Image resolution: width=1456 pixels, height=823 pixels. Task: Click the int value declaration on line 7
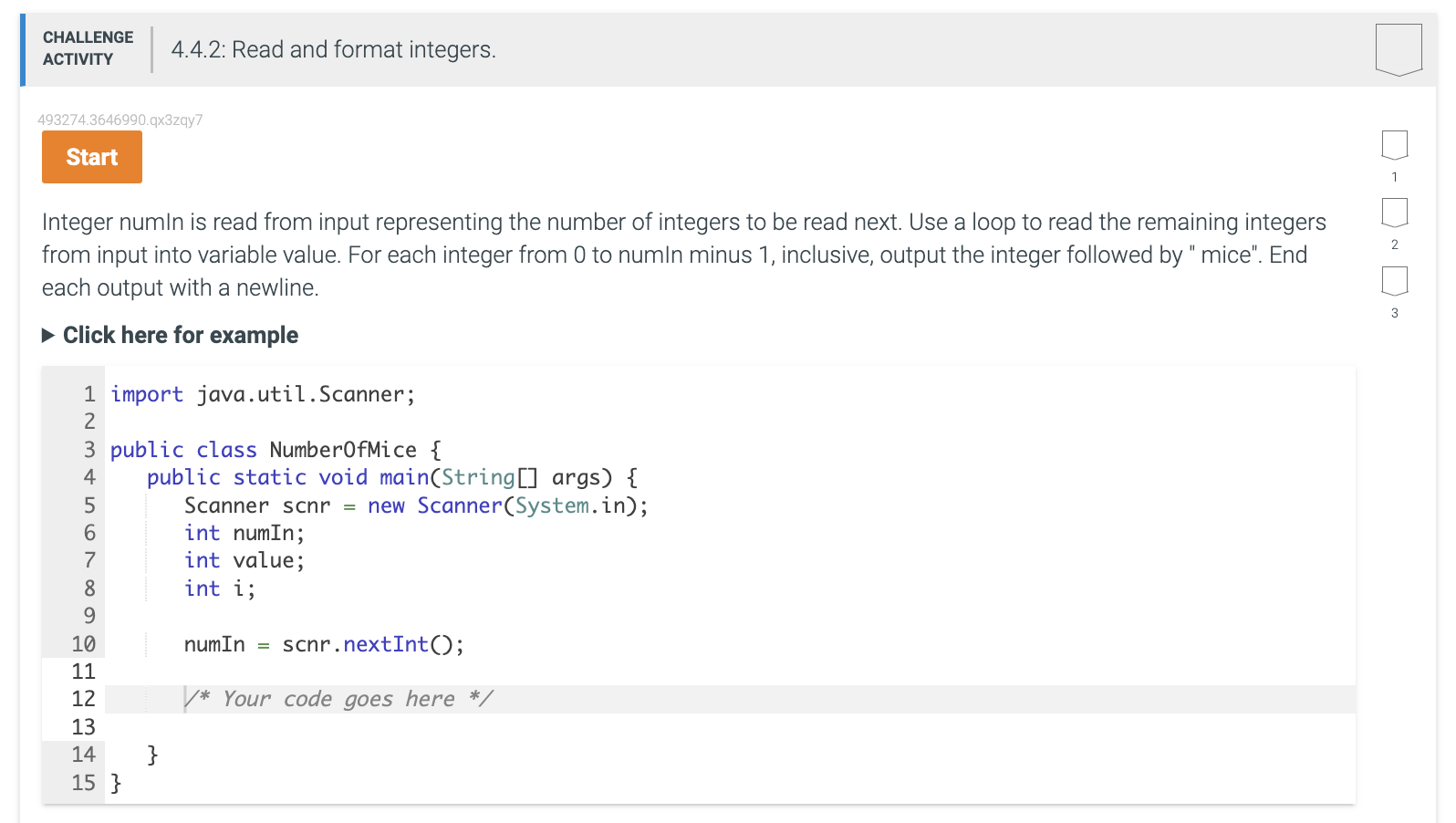tap(244, 559)
